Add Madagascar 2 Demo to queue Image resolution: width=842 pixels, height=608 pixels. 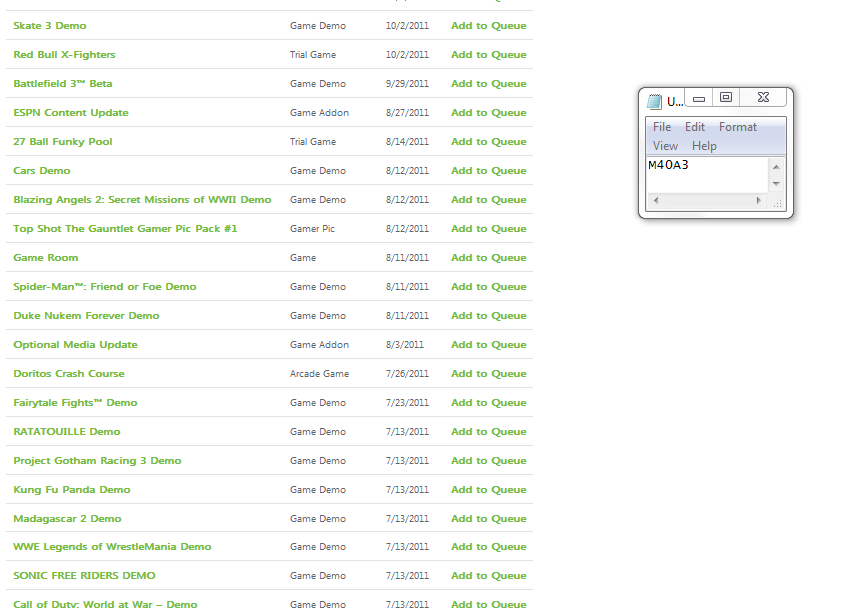489,519
